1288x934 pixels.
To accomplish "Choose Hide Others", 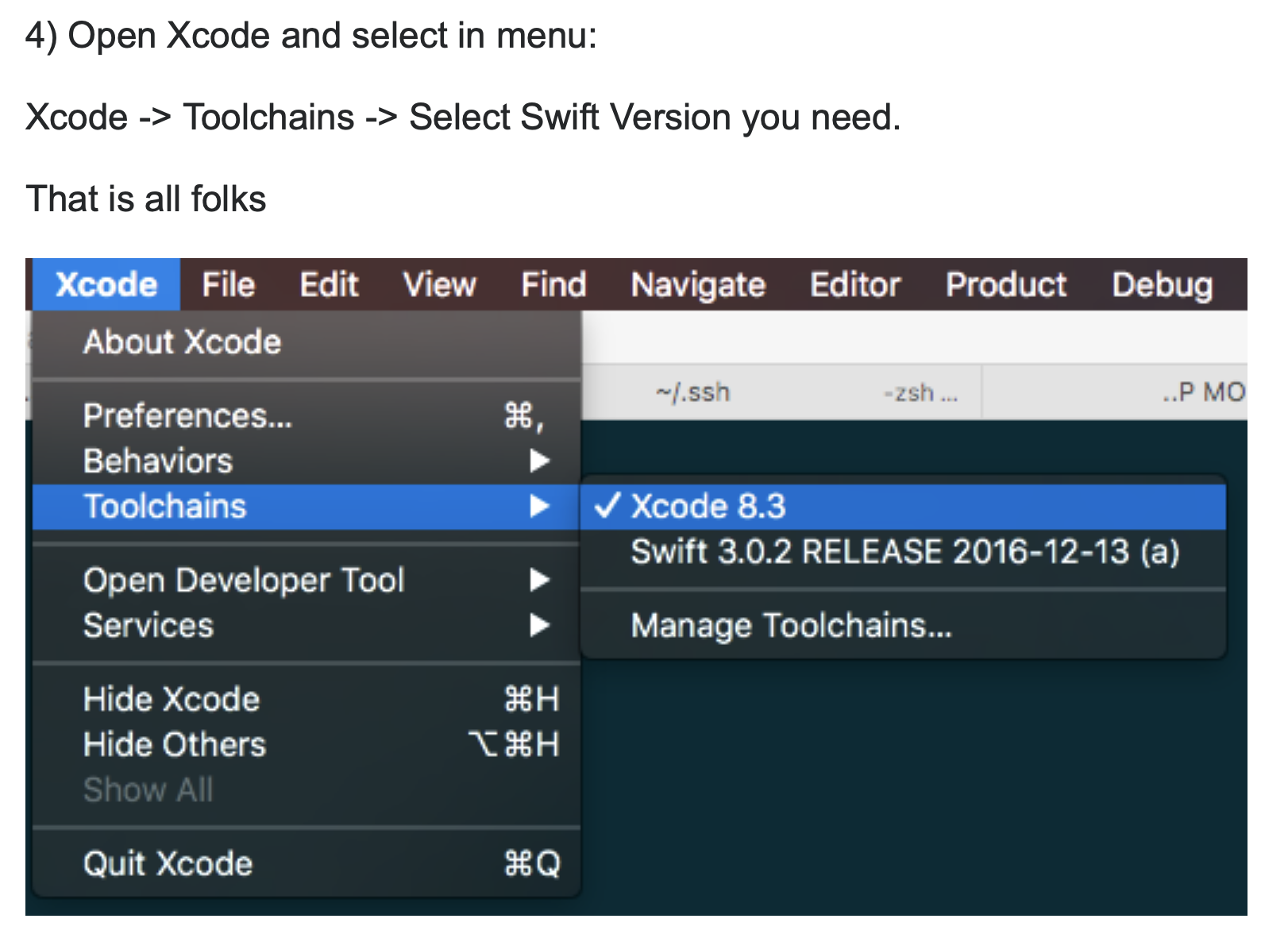I will tap(307, 745).
